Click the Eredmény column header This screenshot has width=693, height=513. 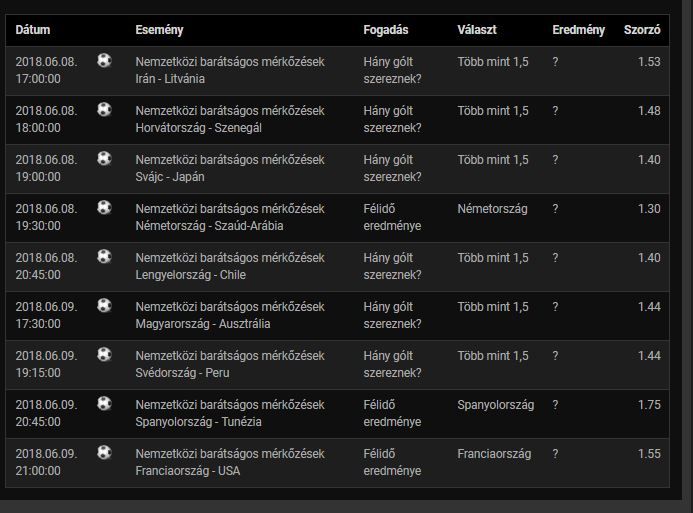[578, 30]
